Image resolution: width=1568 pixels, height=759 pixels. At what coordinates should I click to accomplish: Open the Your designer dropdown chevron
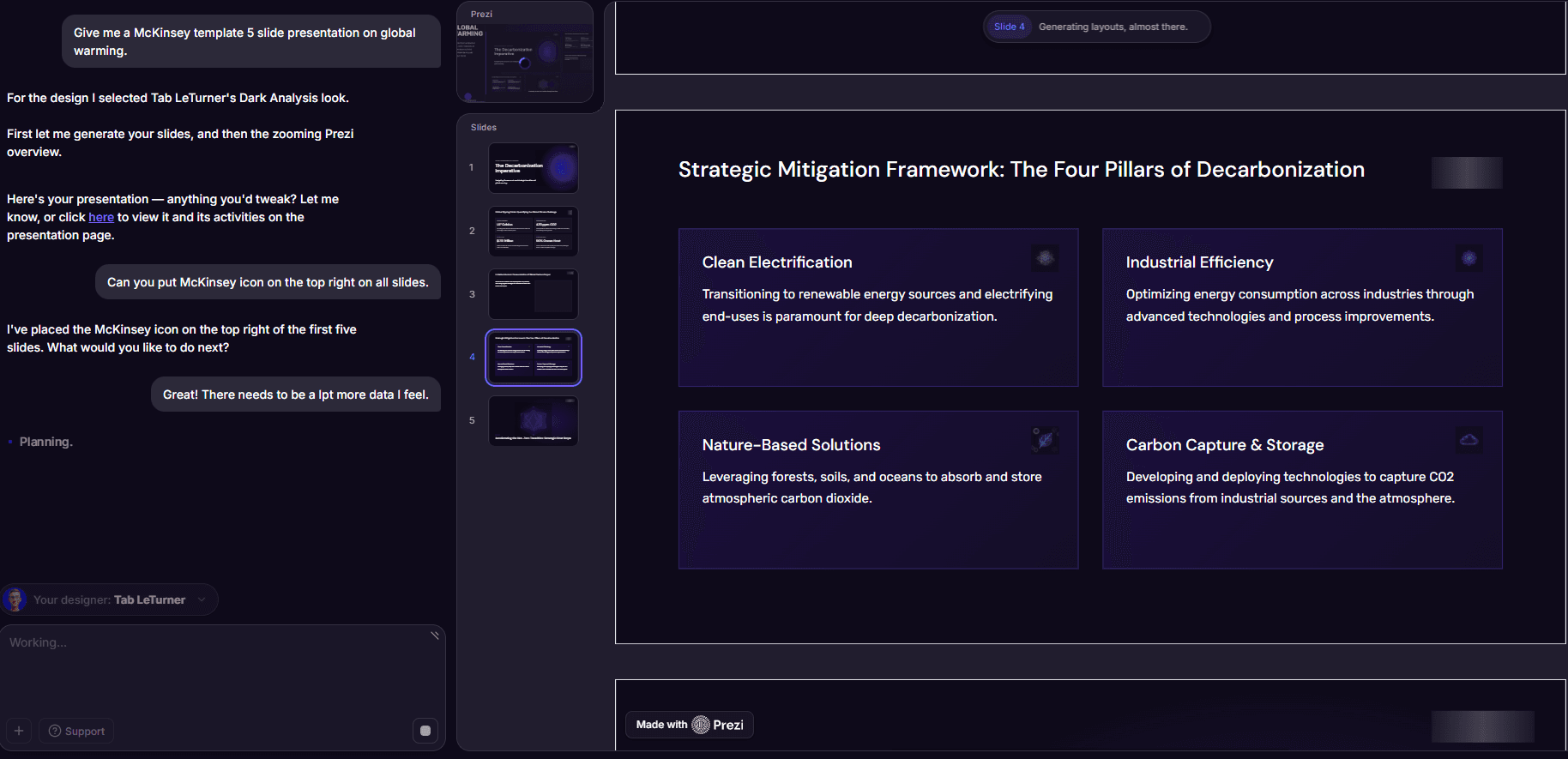(202, 599)
